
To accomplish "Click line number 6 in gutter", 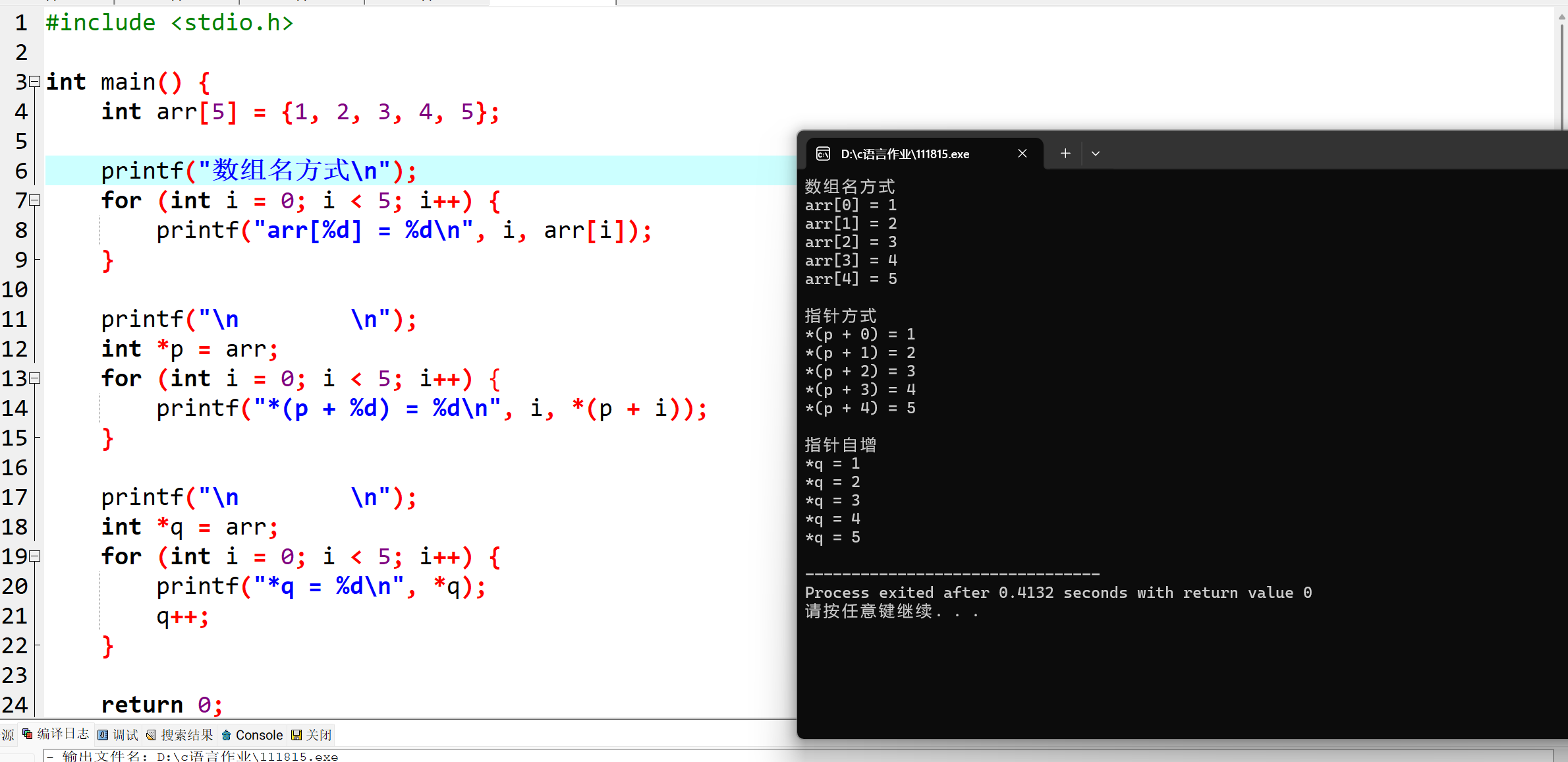I will pyautogui.click(x=22, y=171).
